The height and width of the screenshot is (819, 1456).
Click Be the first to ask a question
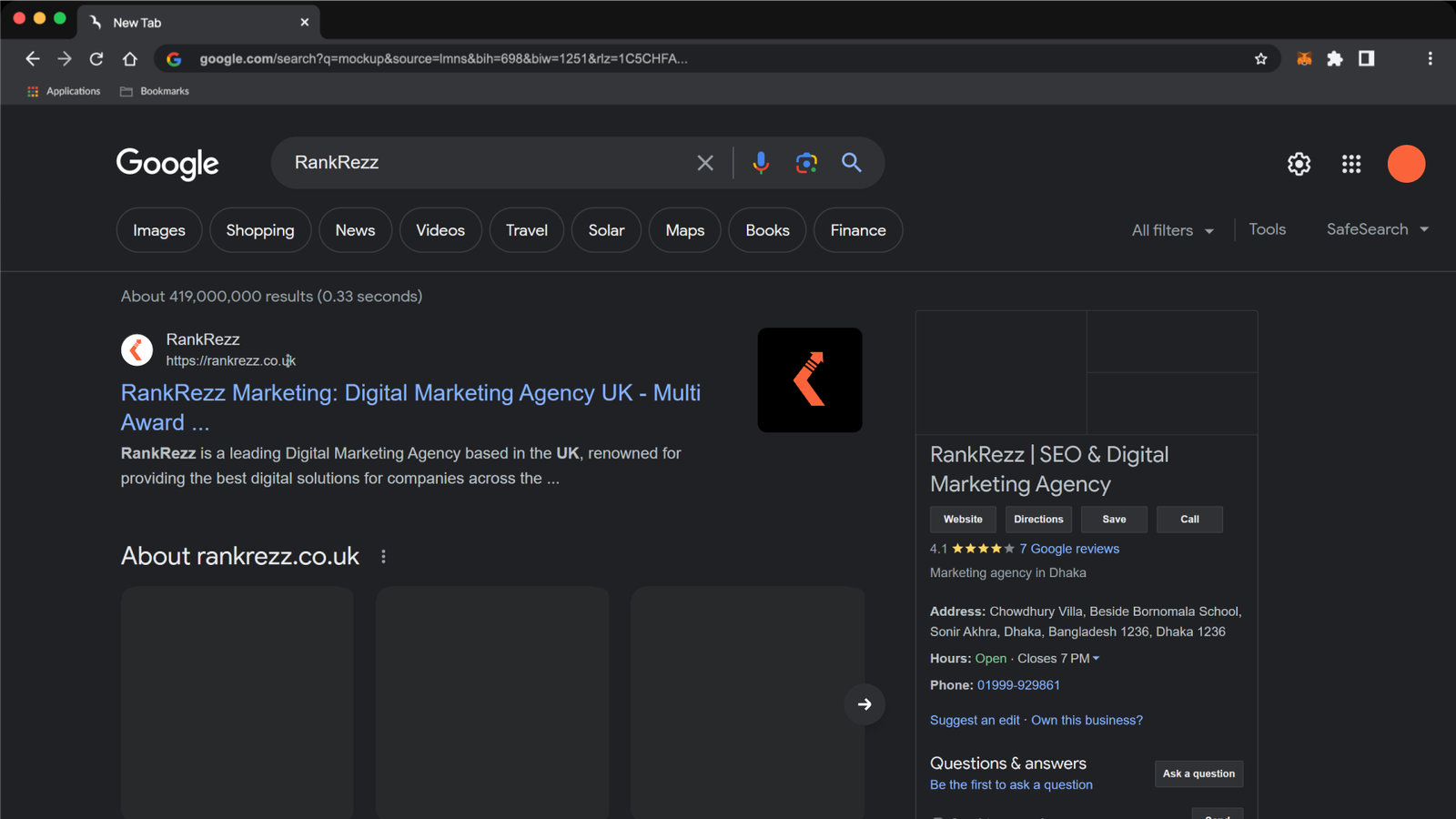(1011, 784)
